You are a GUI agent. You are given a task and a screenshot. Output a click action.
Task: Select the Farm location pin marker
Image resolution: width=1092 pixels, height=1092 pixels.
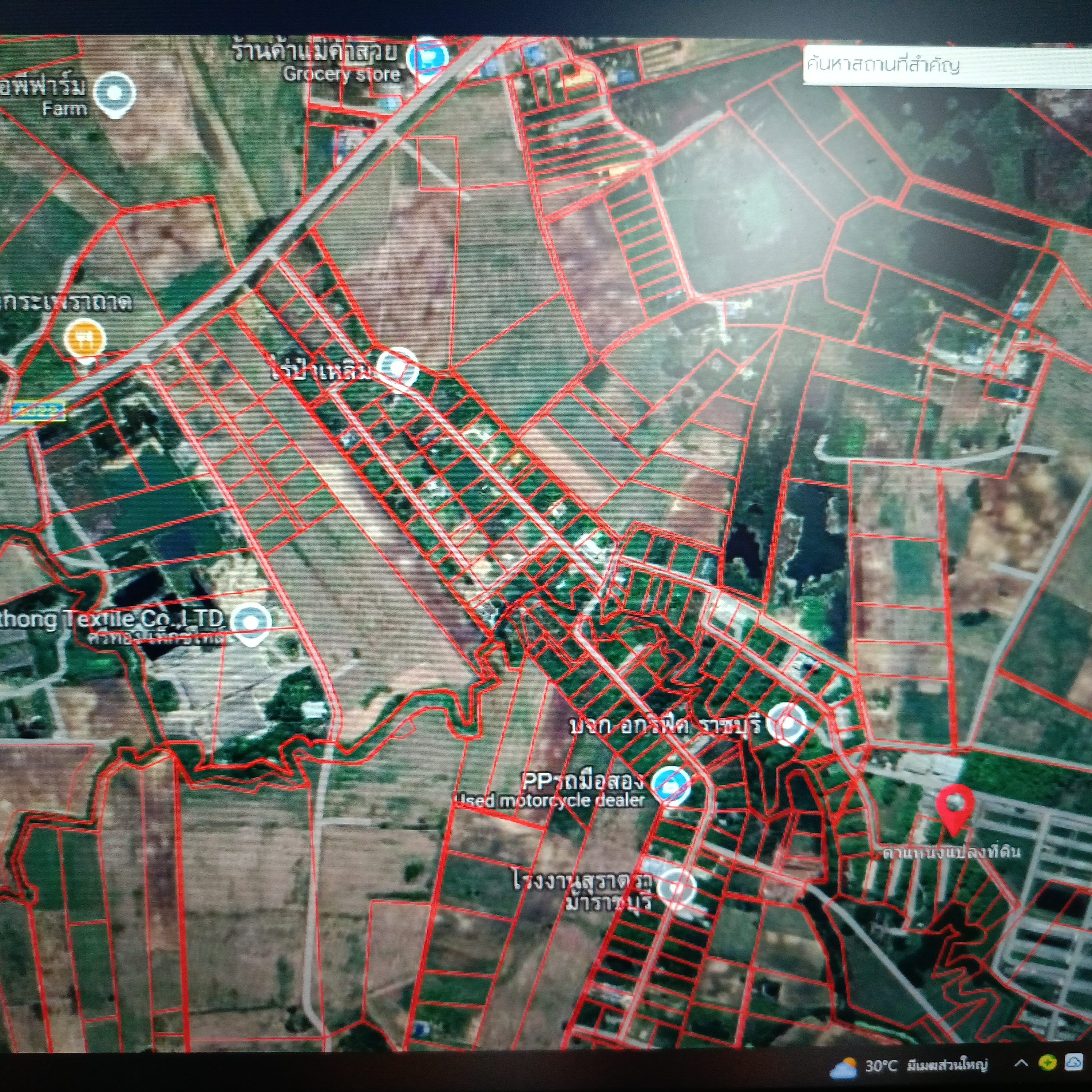click(x=114, y=94)
